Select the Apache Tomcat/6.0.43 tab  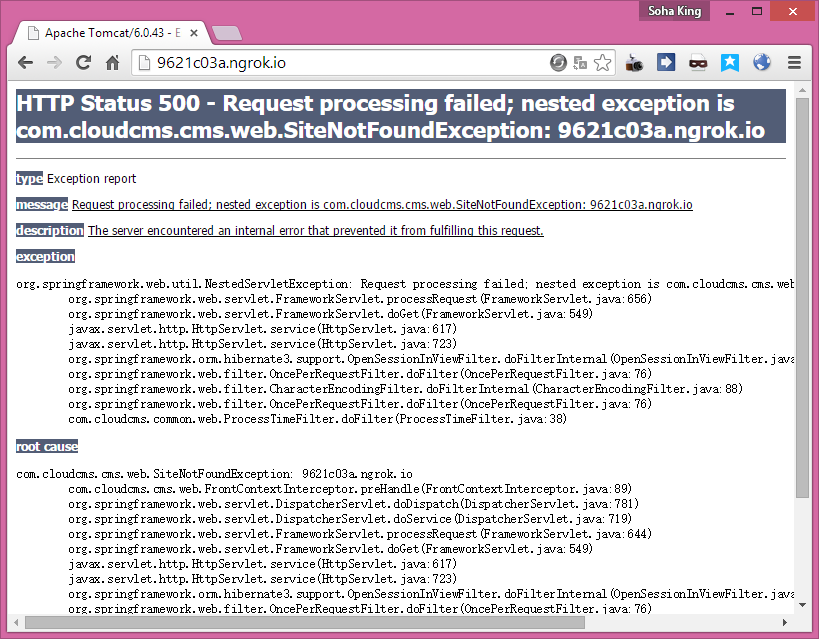(111, 33)
